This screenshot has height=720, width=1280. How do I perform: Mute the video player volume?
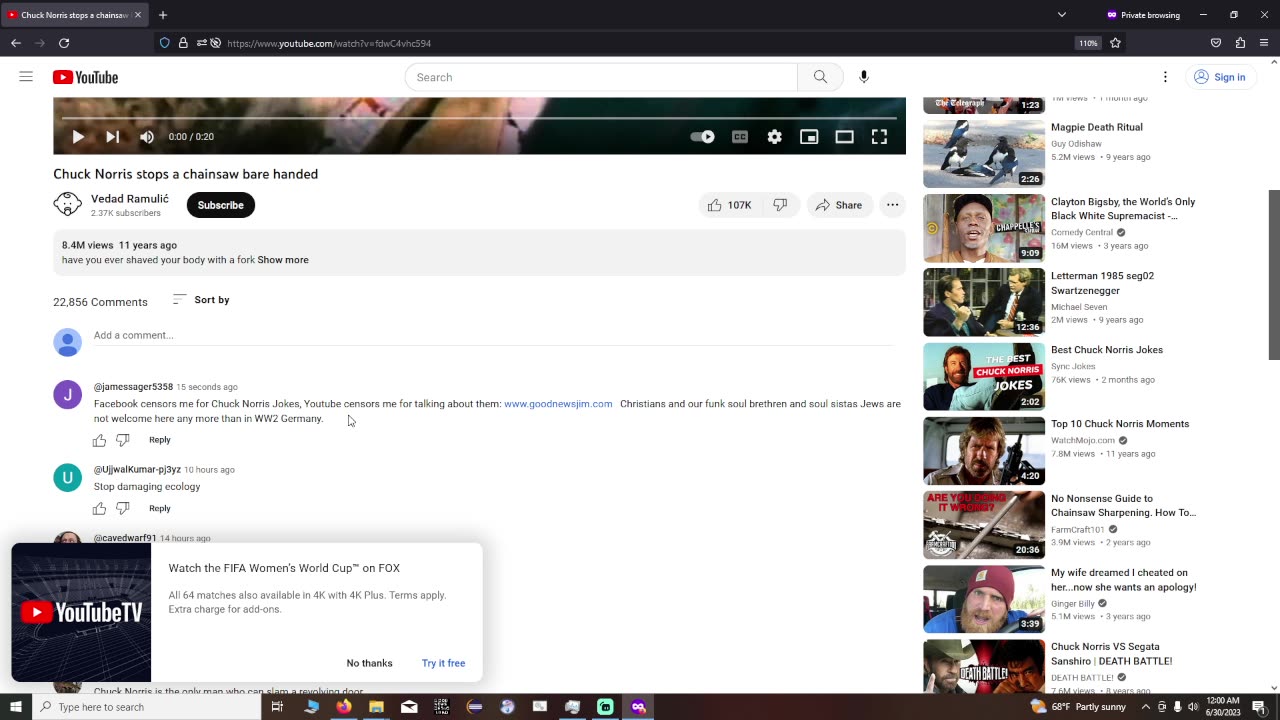coord(147,137)
